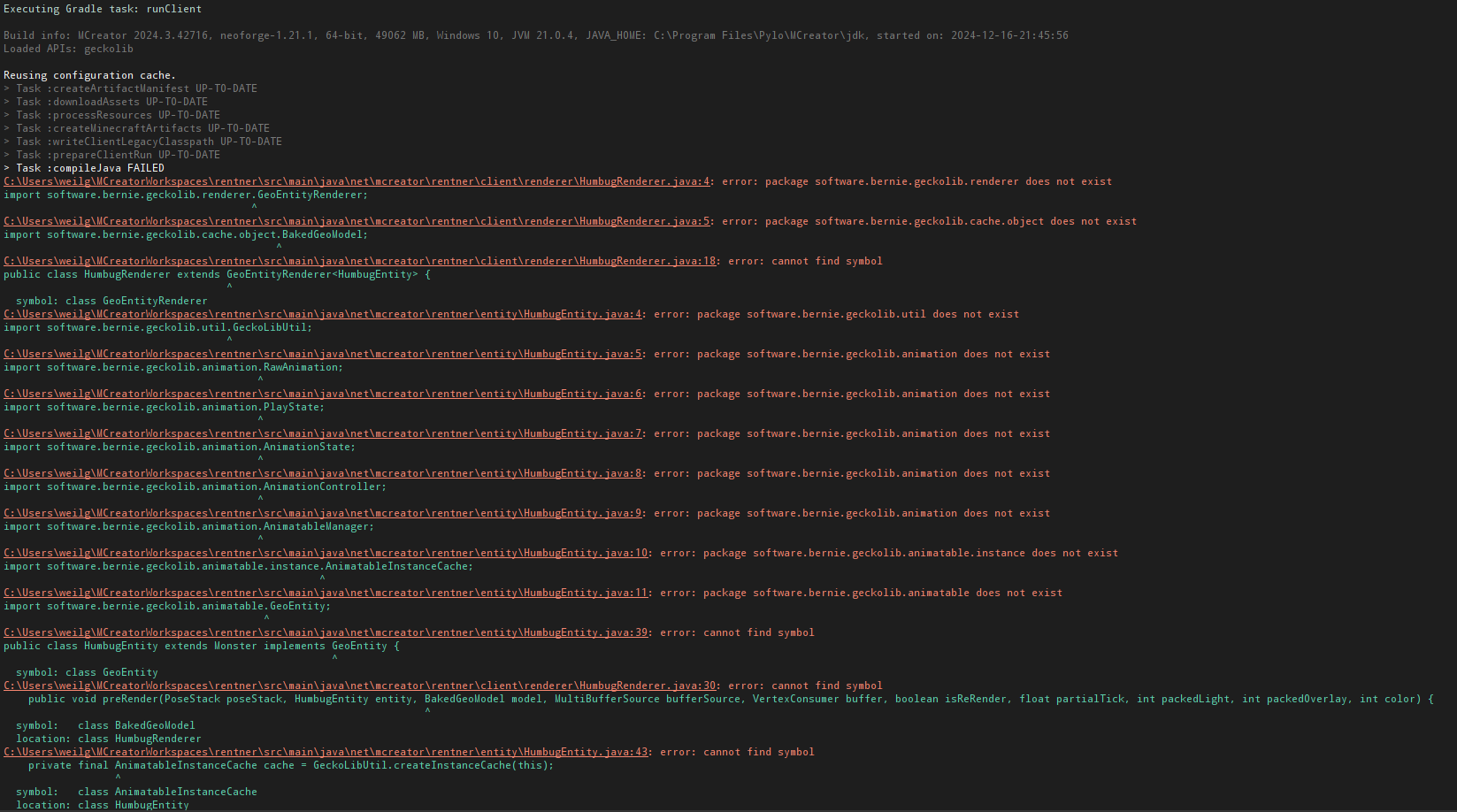The height and width of the screenshot is (812, 1457).
Task: Select the AnimatableManager import statement line
Action: [188, 526]
